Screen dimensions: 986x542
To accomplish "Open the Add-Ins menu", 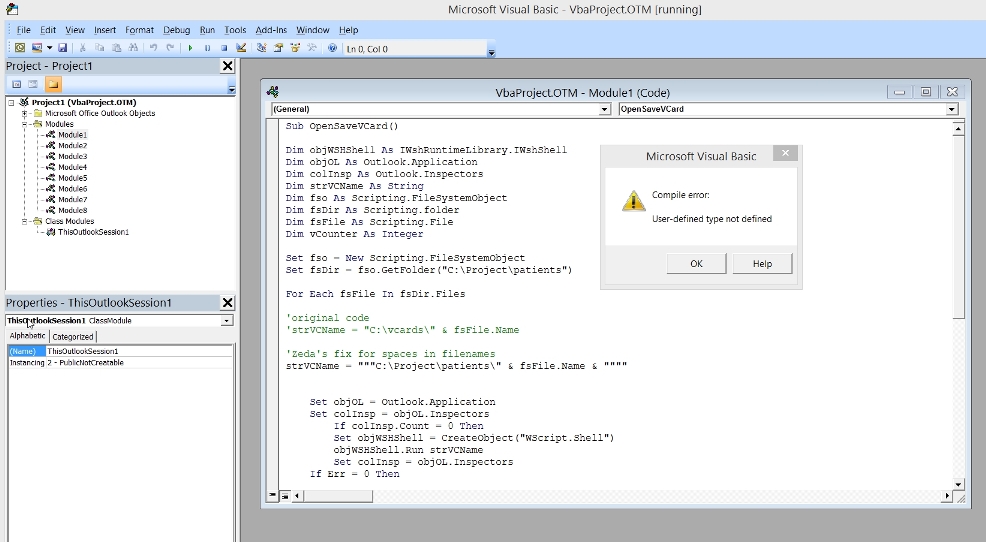I will (271, 30).
